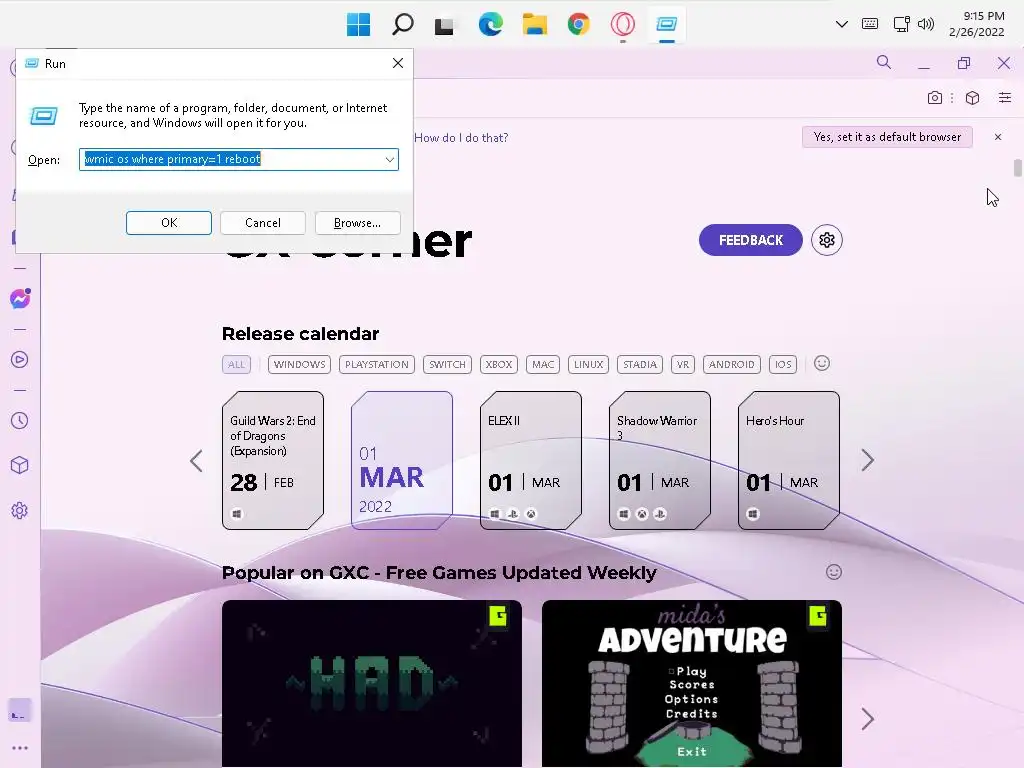Open GX Corner settings gear
Viewport: 1024px width, 768px height.
[x=827, y=240]
